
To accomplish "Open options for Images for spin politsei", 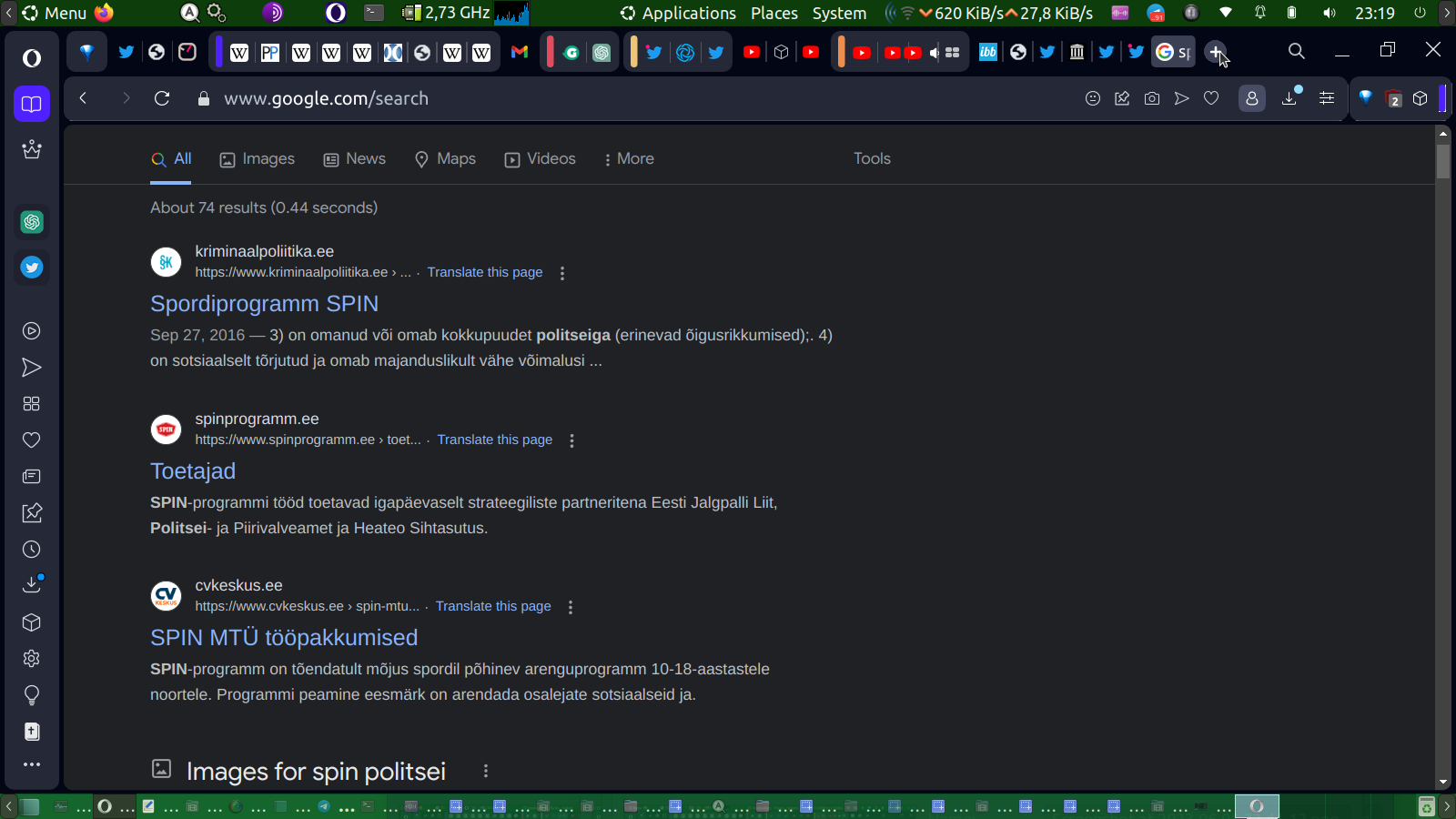I will pyautogui.click(x=486, y=771).
